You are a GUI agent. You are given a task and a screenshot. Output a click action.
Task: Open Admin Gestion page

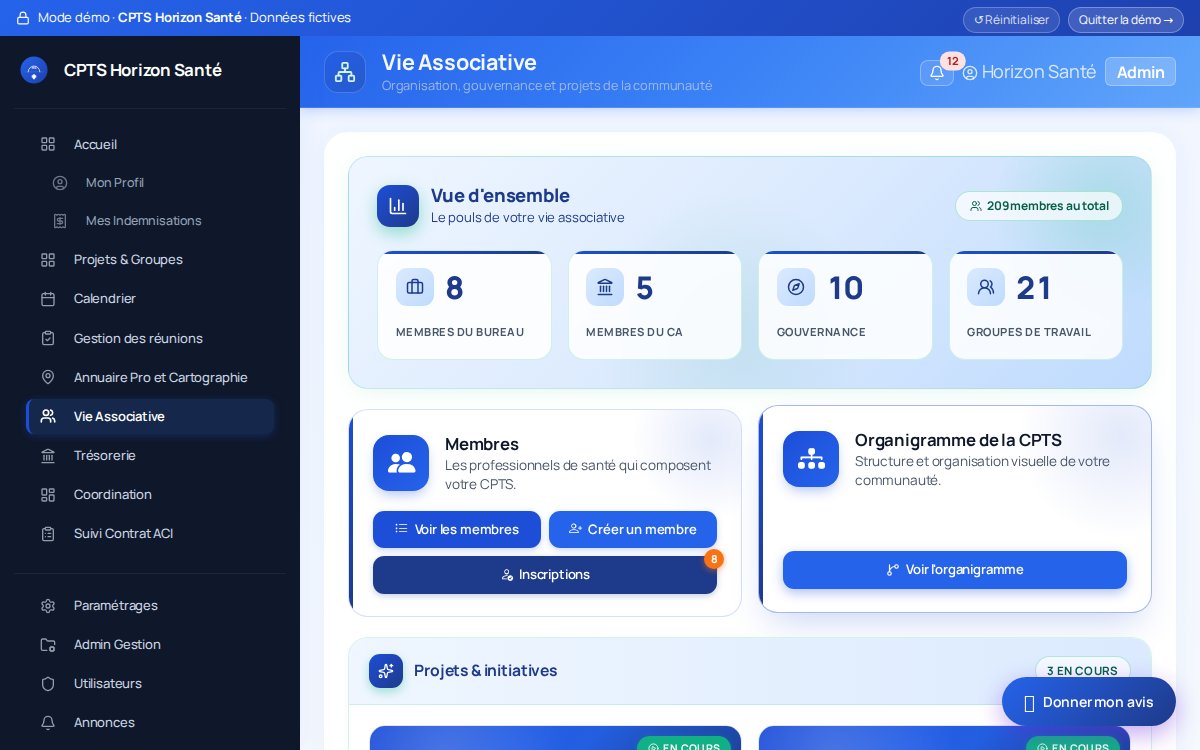click(x=150, y=645)
